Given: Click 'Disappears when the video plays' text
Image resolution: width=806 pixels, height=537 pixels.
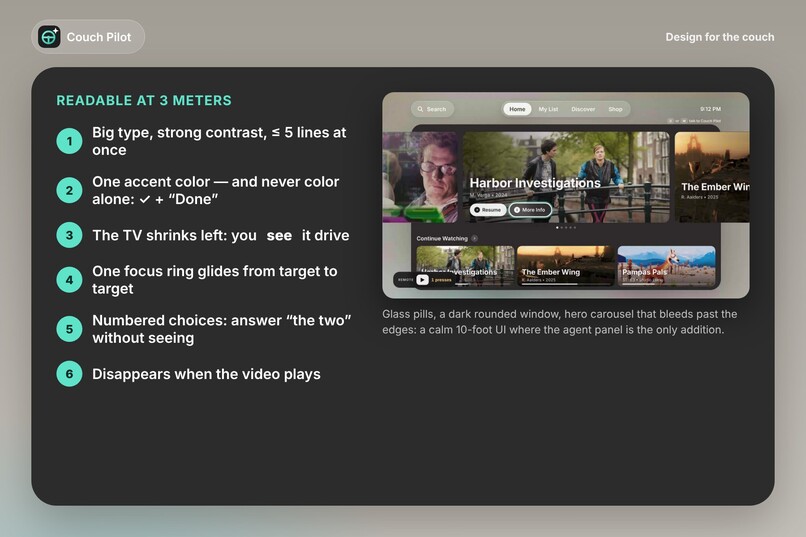Looking at the screenshot, I should [206, 374].
